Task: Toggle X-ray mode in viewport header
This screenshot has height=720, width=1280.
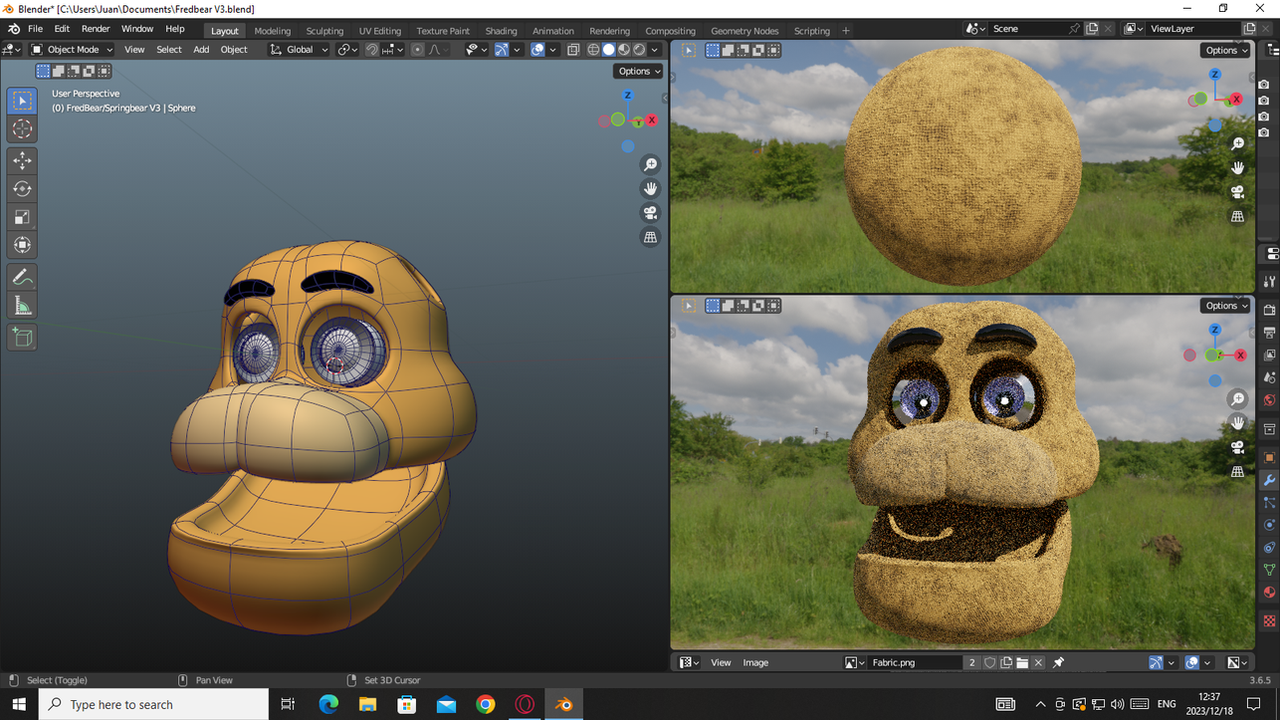Action: [x=573, y=49]
